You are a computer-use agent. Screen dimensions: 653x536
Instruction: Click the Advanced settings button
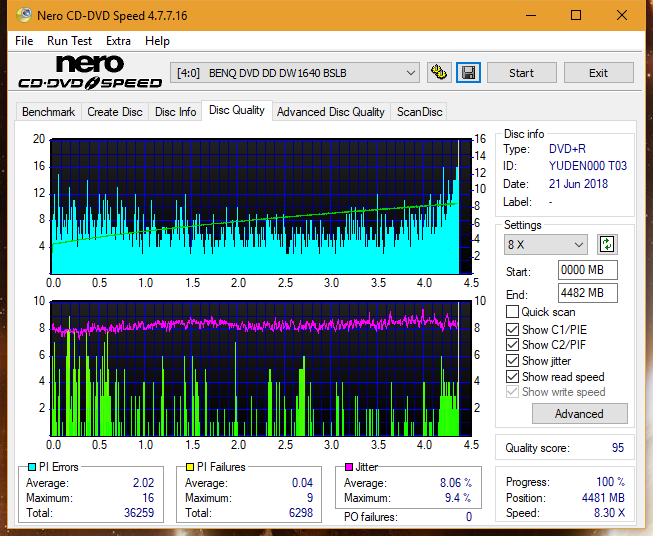click(580, 414)
